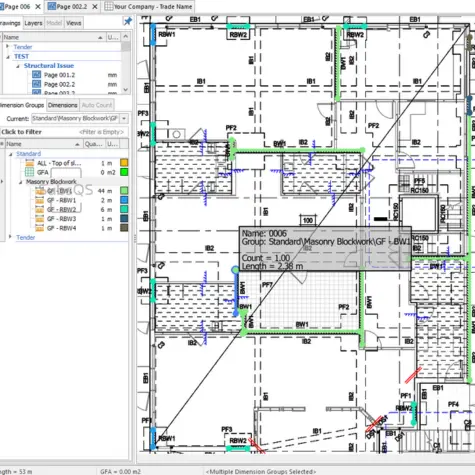Click the GFA area grid icon
Screen dimensions: 475x475
coord(30,172)
